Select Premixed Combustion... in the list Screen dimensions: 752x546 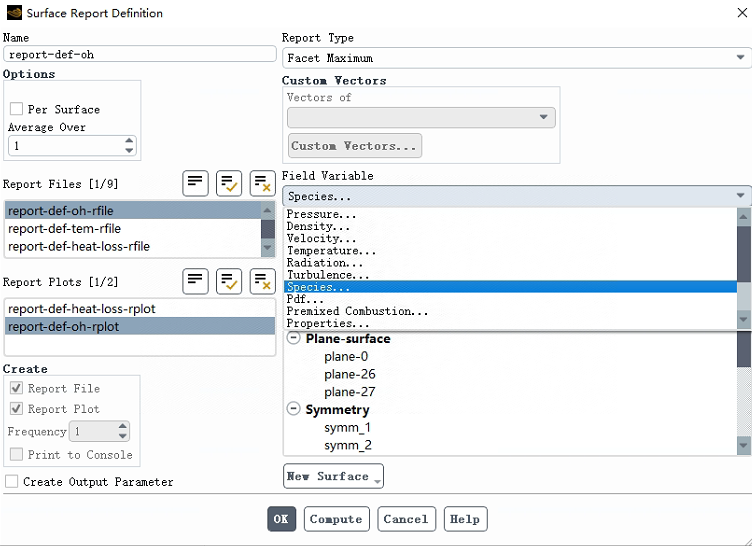pos(357,311)
